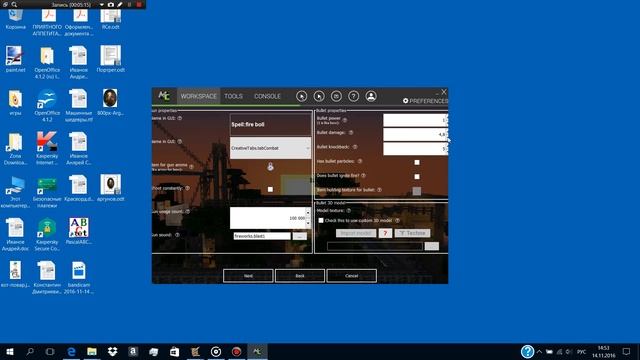Click the red recorder stop button
Screen dimensions: 640x360
click(x=139, y=4)
